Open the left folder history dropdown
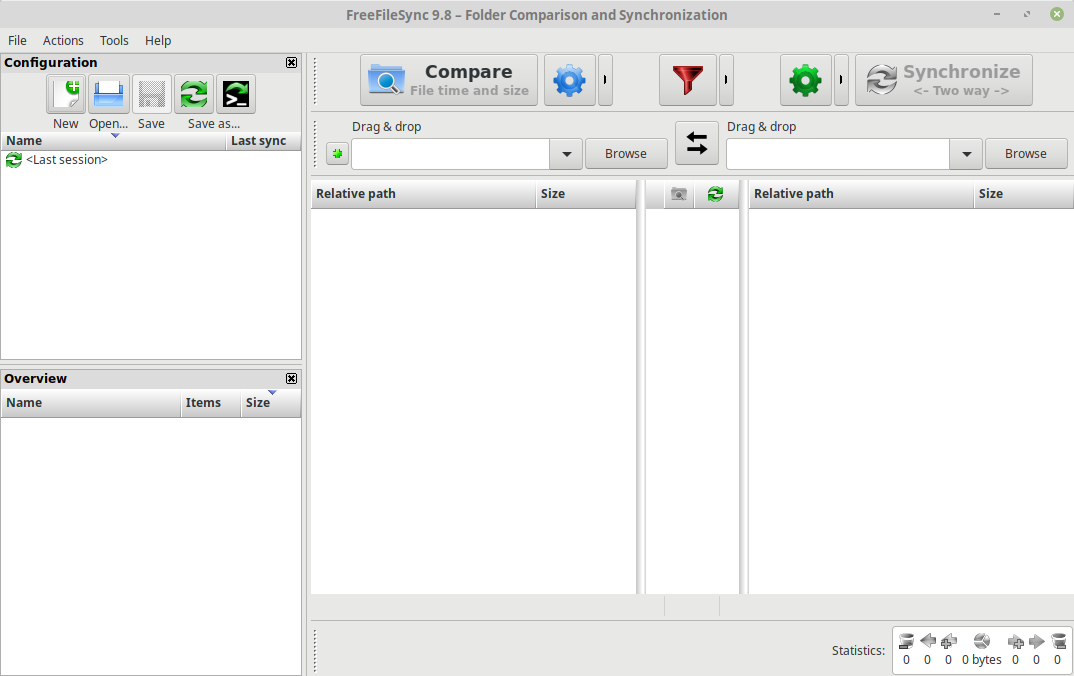The height and width of the screenshot is (676, 1074). (566, 154)
